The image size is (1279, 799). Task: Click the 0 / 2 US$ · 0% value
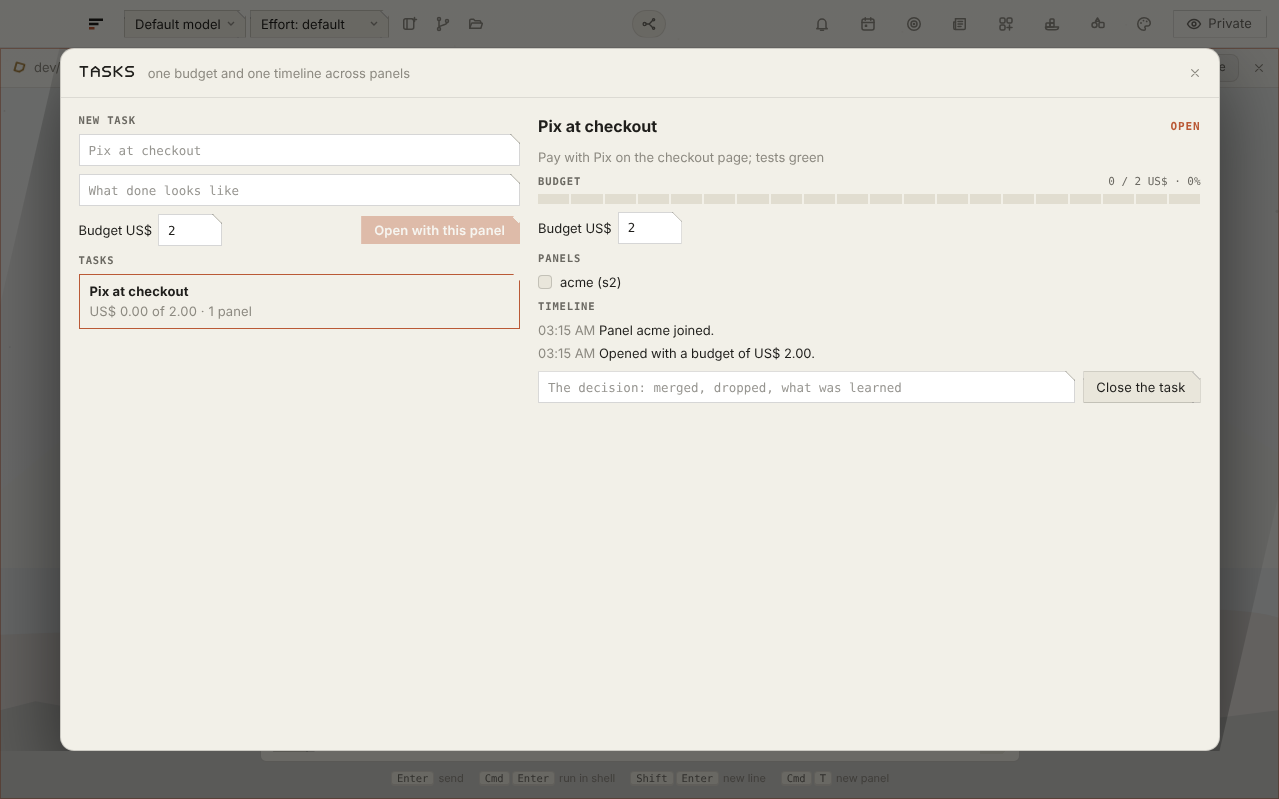pyautogui.click(x=1154, y=182)
